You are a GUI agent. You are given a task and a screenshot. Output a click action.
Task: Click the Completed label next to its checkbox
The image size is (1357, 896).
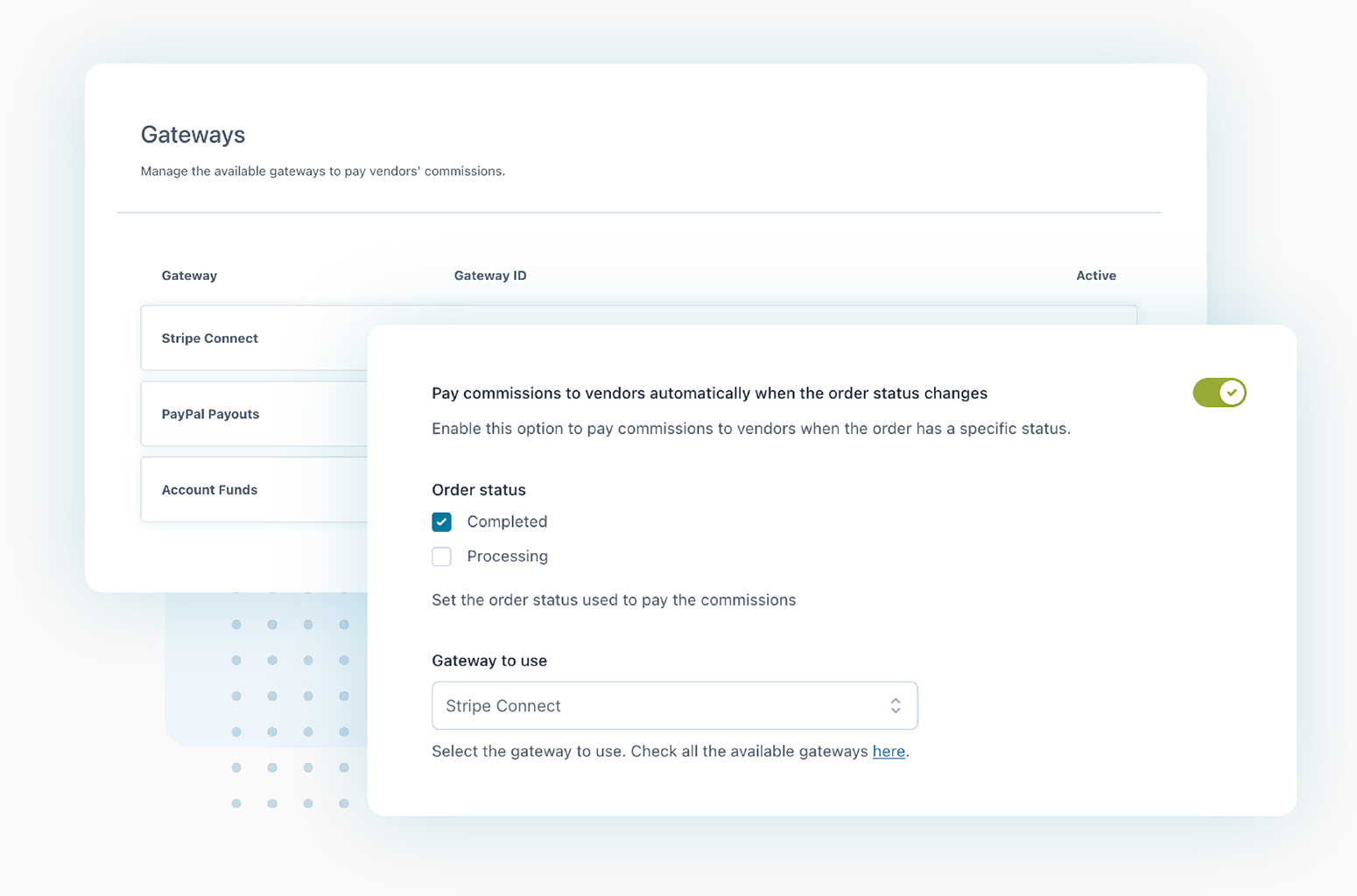coord(507,521)
